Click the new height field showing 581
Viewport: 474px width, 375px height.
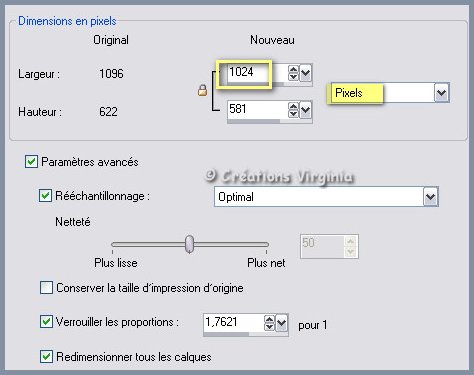(257, 110)
